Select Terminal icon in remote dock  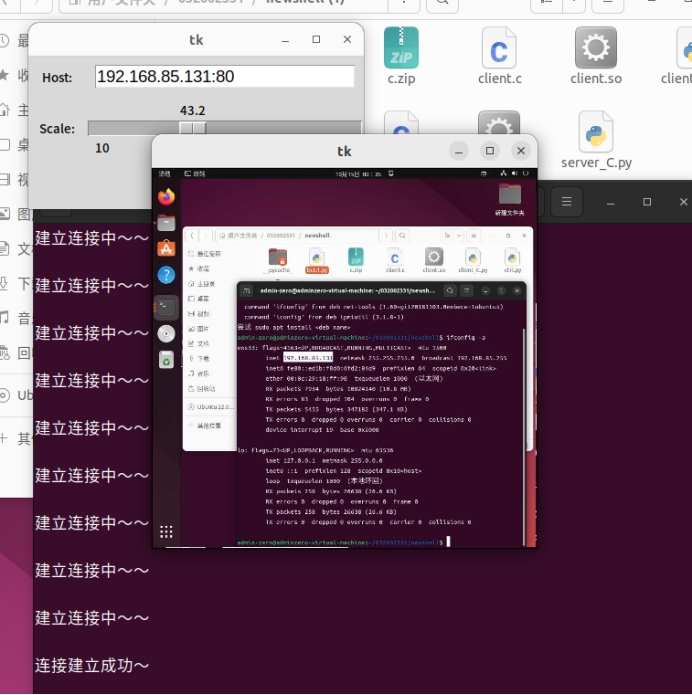[x=166, y=306]
